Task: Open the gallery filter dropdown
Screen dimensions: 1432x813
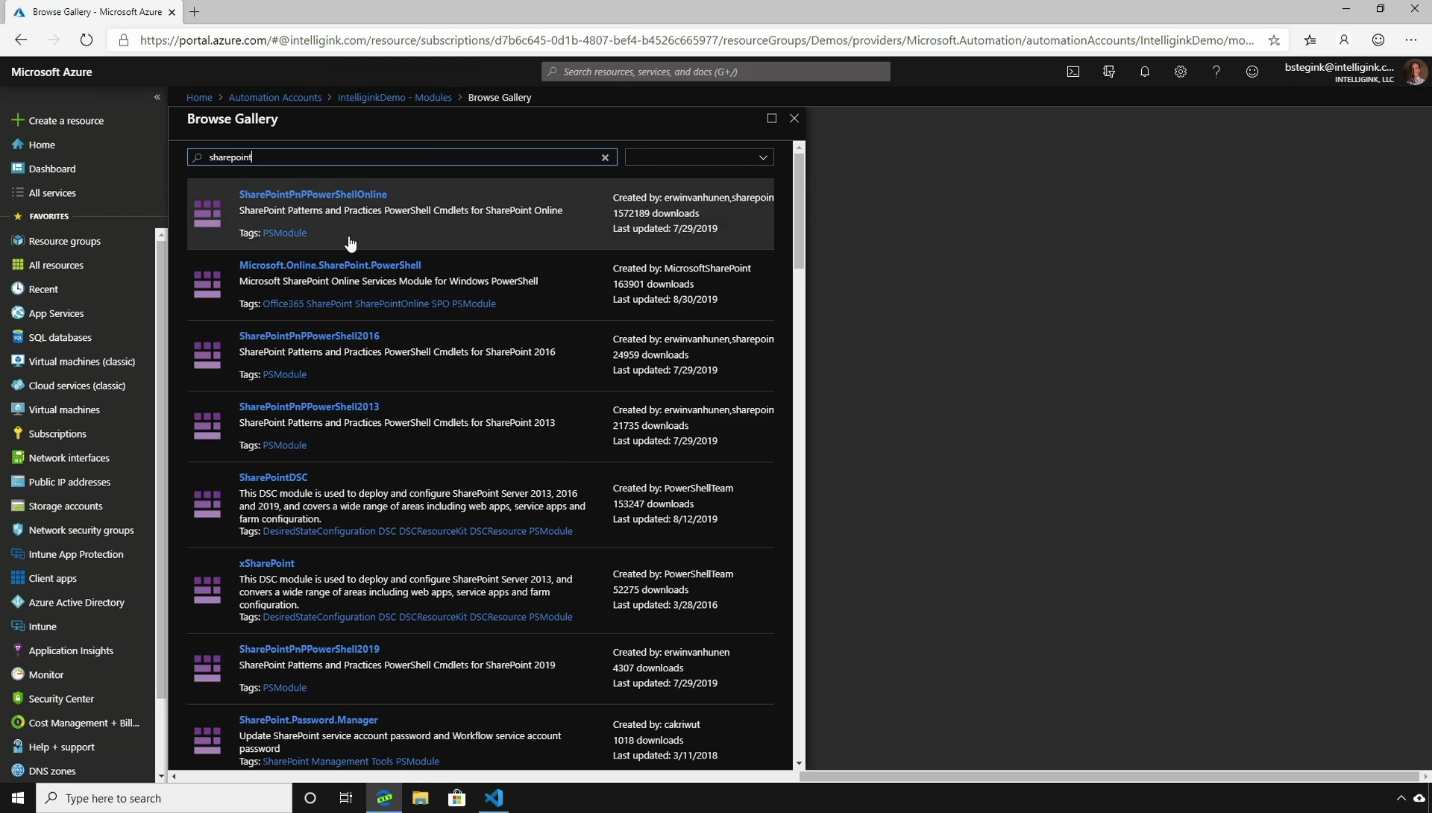Action: point(699,158)
